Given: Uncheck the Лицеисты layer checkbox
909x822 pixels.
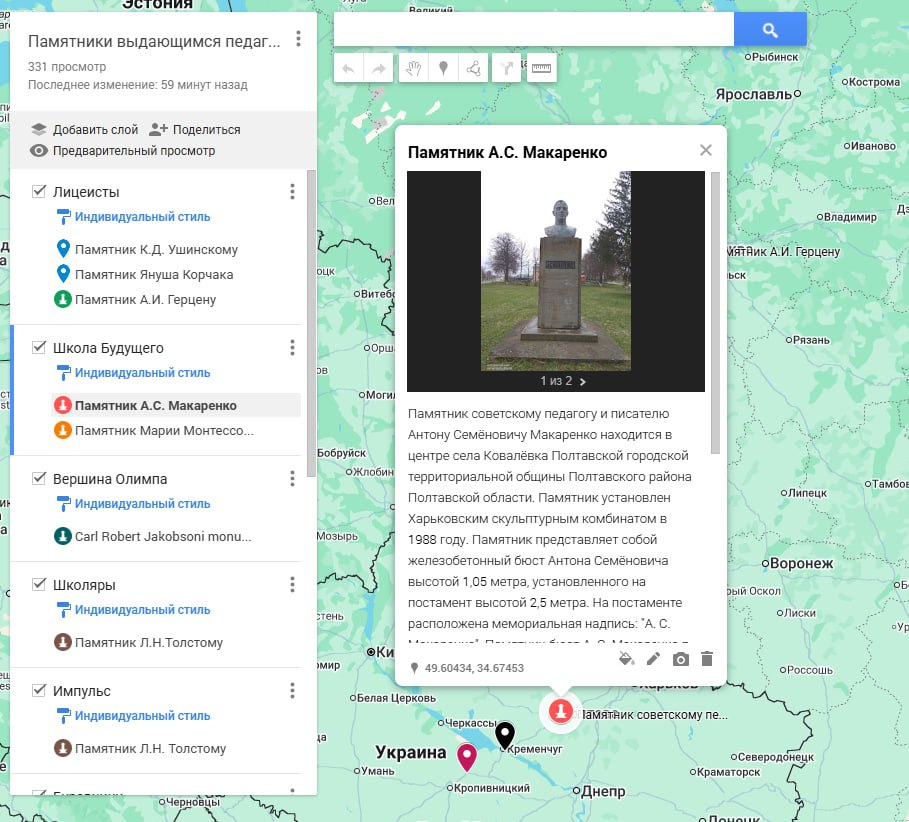Looking at the screenshot, I should tap(40, 191).
